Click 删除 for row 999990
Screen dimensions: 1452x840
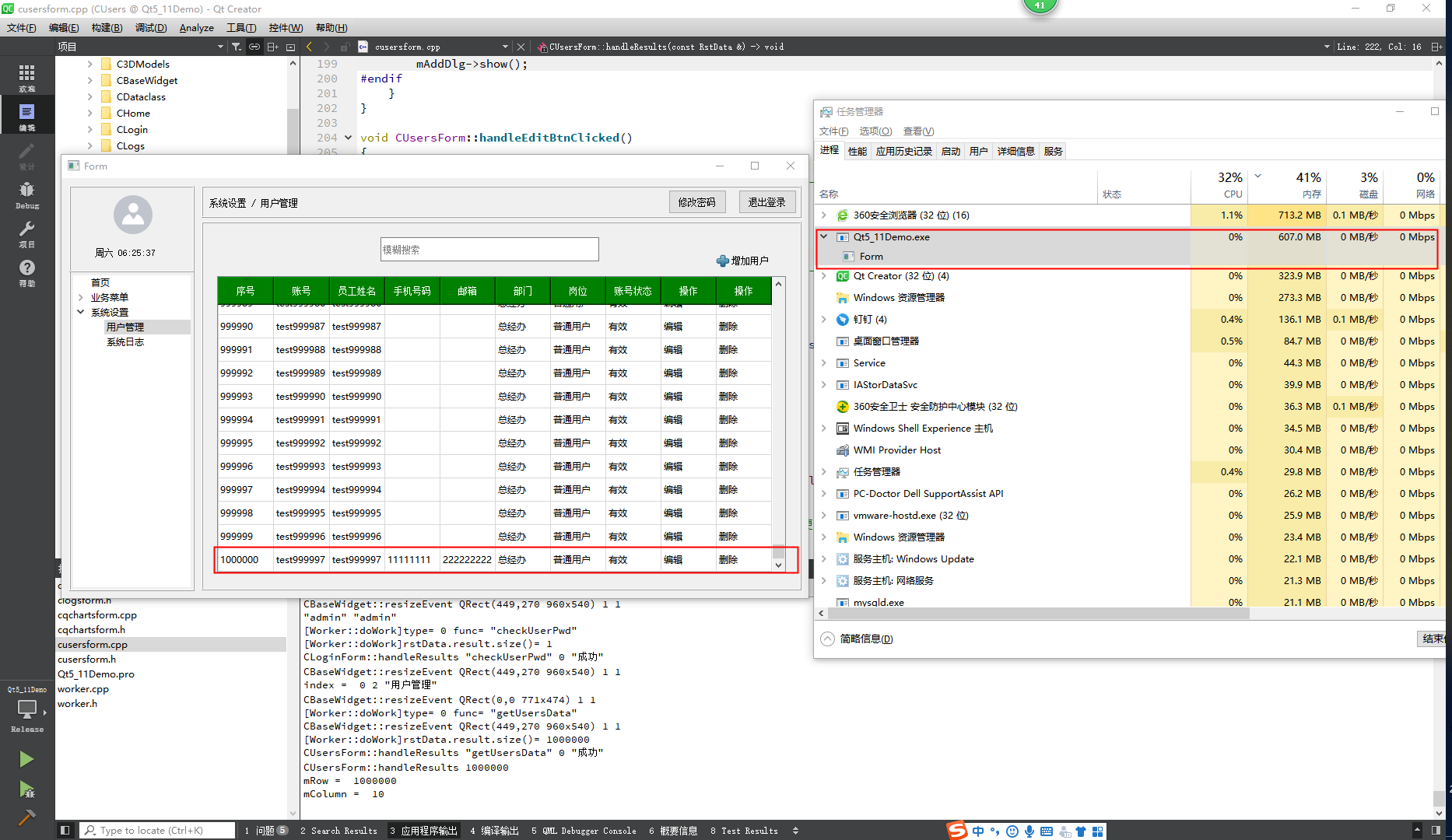(x=728, y=327)
